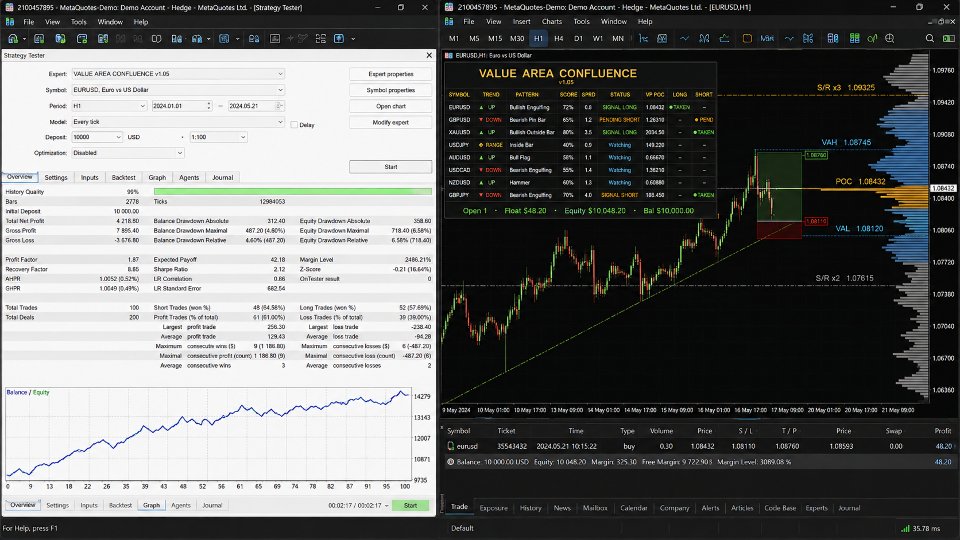This screenshot has height=540, width=960.
Task: Click the Open chart button
Action: 391,106
